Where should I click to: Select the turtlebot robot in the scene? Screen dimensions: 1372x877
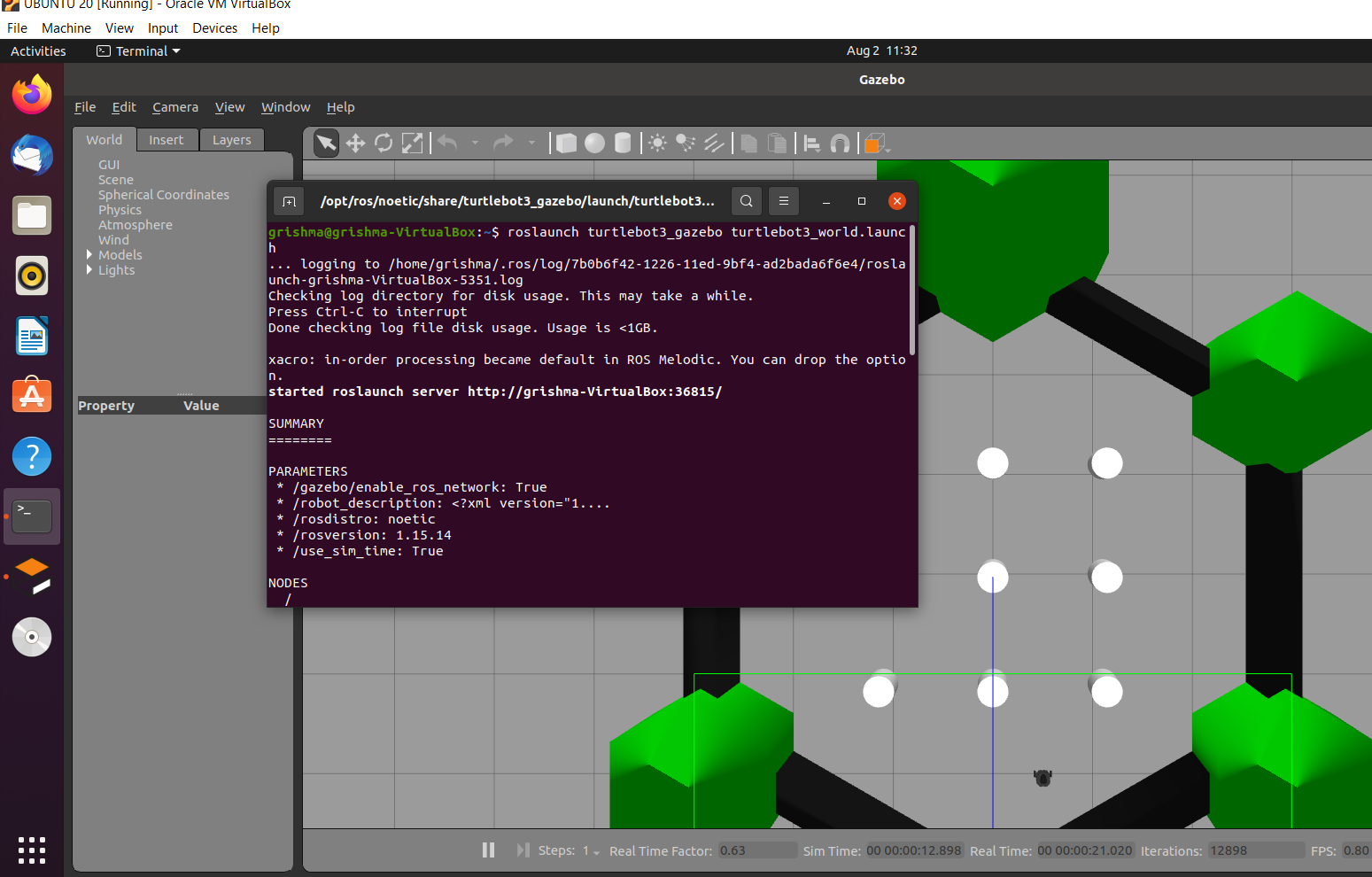[1043, 778]
